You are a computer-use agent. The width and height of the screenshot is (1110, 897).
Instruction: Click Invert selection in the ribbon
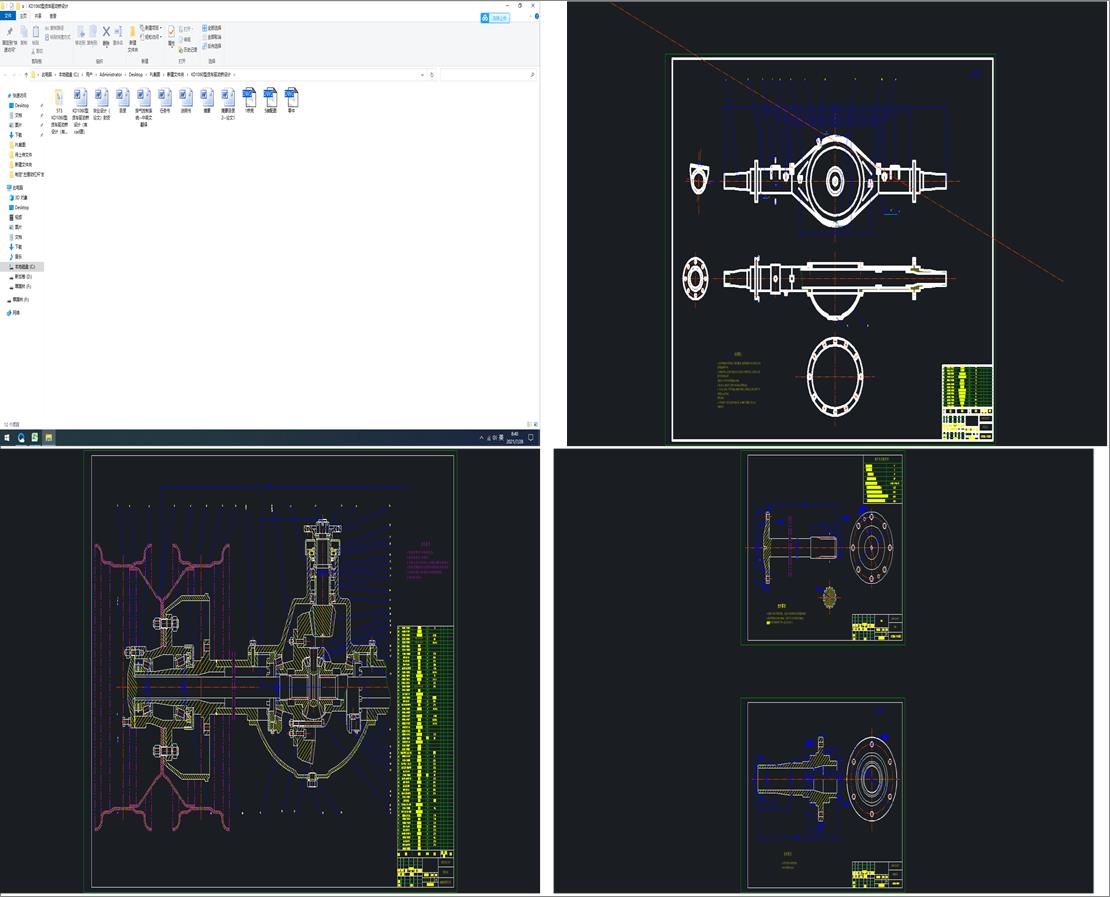212,45
